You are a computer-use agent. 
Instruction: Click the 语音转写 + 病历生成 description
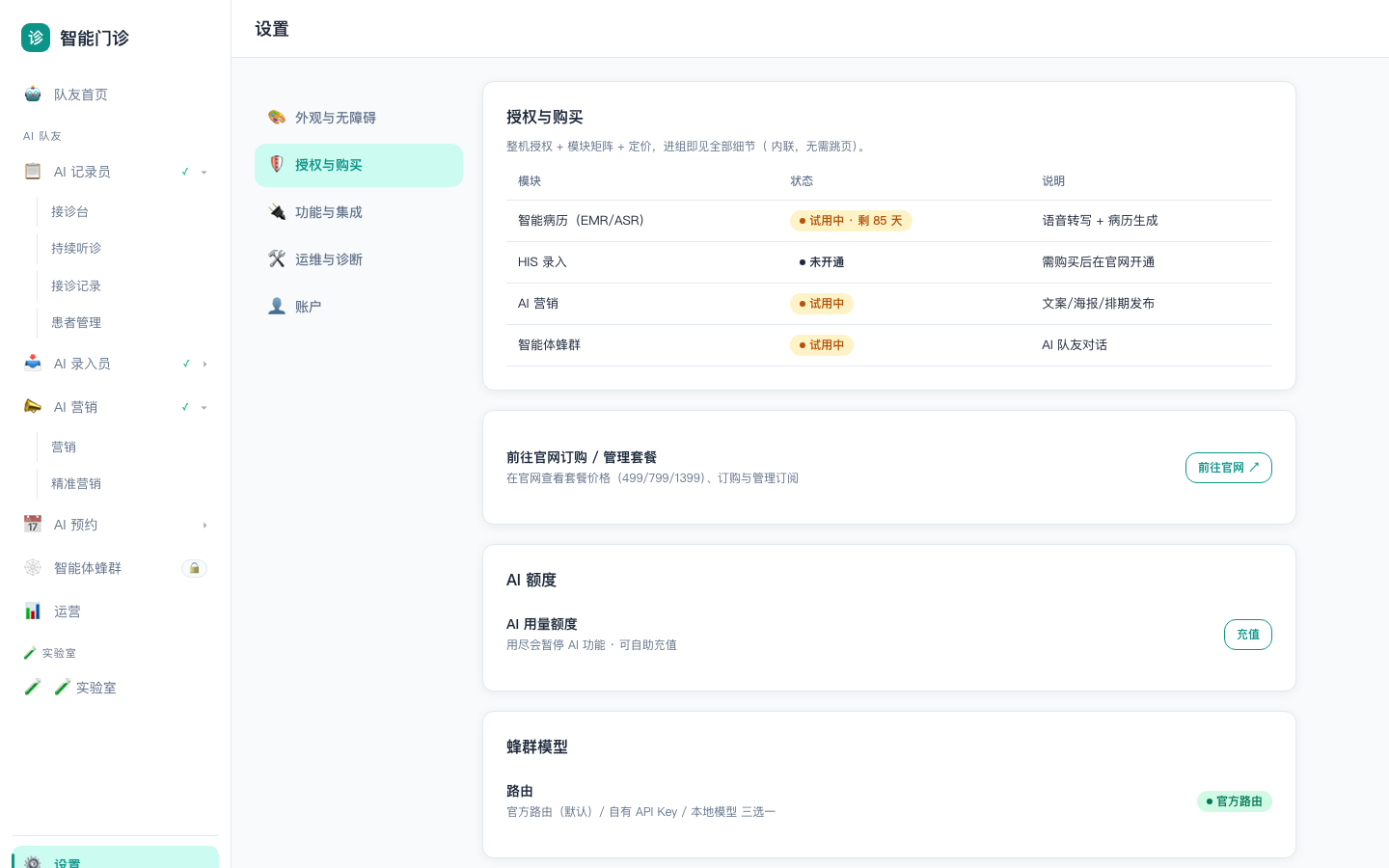click(1100, 221)
